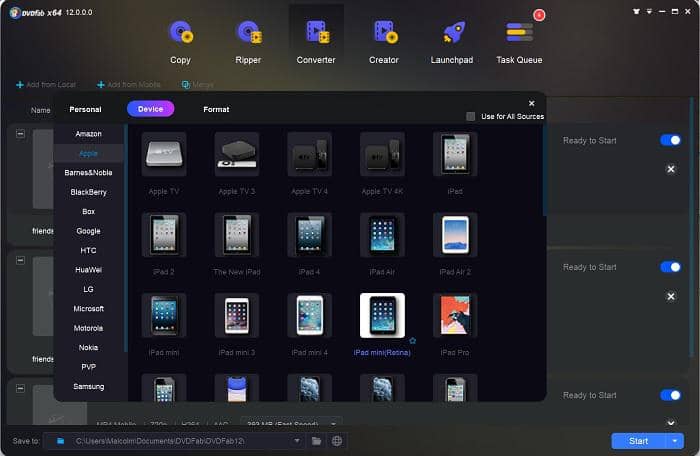Screen dimensions: 700x456
Task: Select HuaWei brand
Action: pyautogui.click(x=88, y=270)
